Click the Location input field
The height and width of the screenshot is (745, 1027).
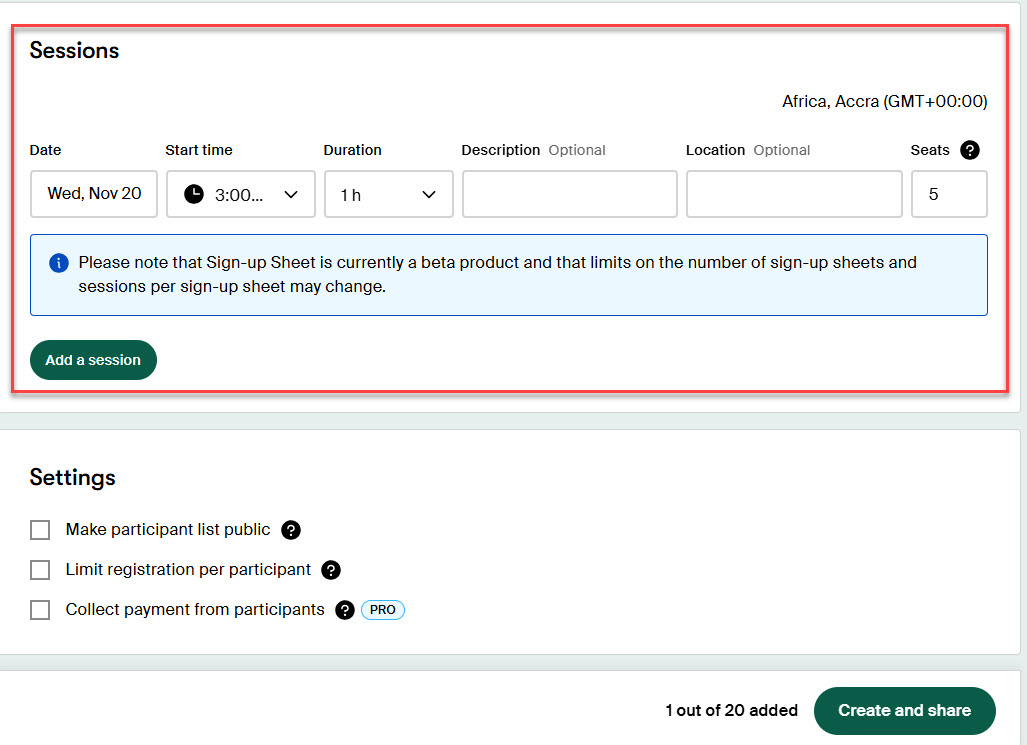pos(793,194)
